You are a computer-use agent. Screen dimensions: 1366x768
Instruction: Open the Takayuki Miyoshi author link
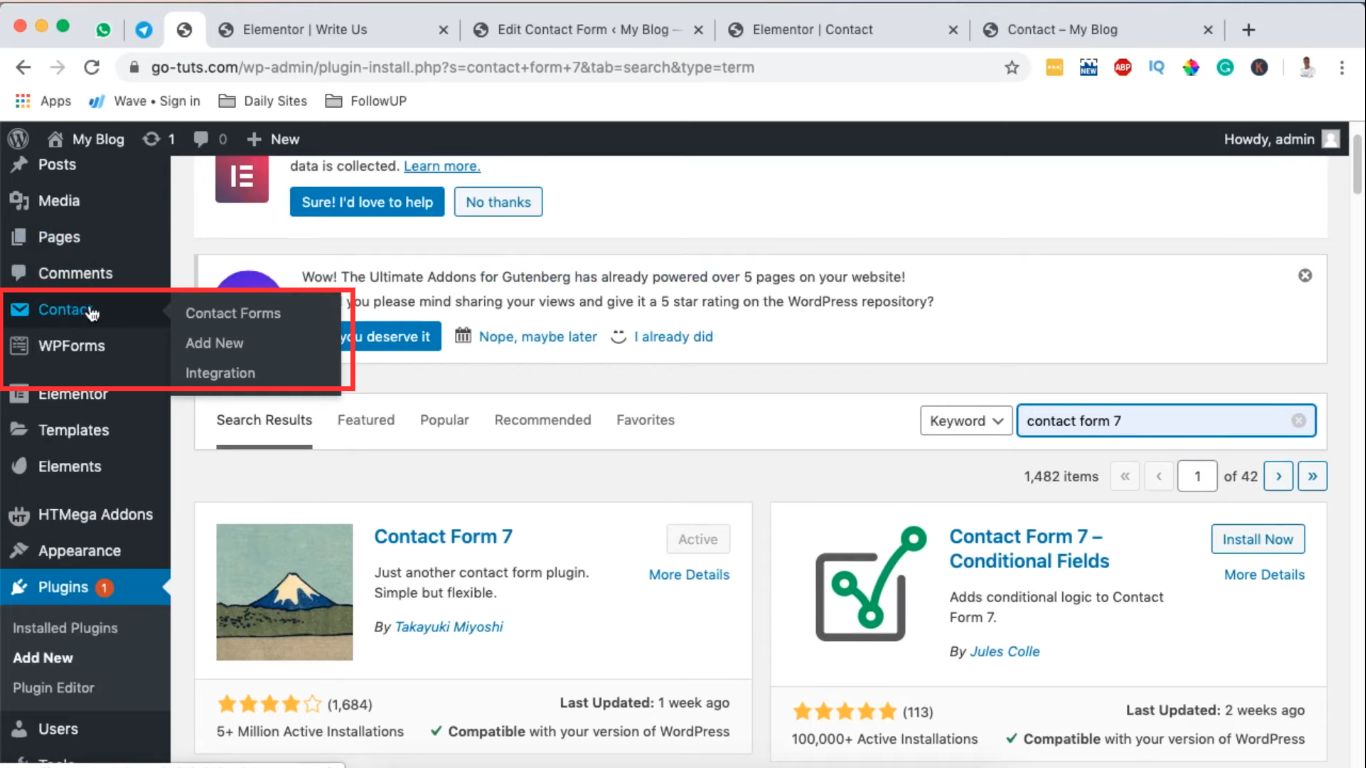click(449, 627)
